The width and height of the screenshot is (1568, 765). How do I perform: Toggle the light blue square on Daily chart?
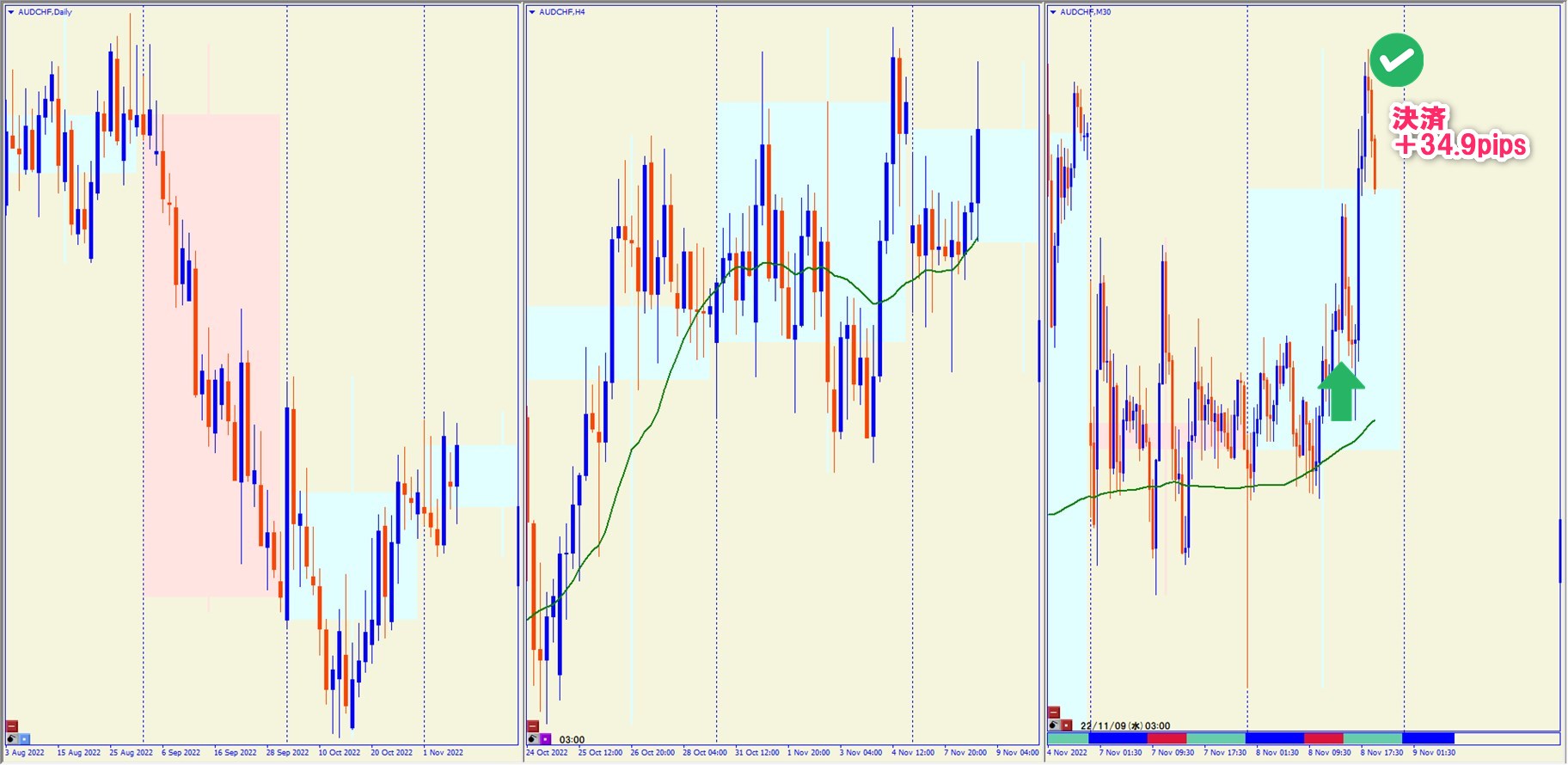[x=24, y=738]
